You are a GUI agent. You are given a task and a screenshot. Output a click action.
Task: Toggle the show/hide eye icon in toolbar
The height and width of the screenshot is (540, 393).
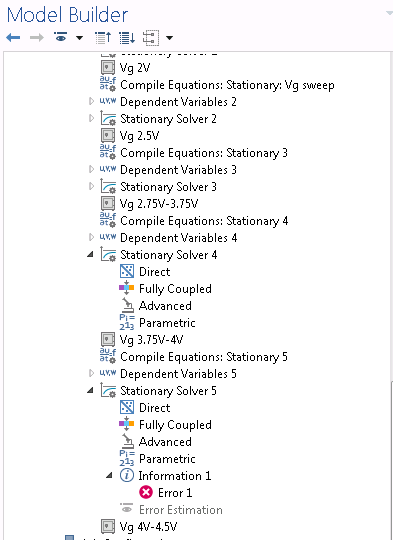click(x=61, y=37)
